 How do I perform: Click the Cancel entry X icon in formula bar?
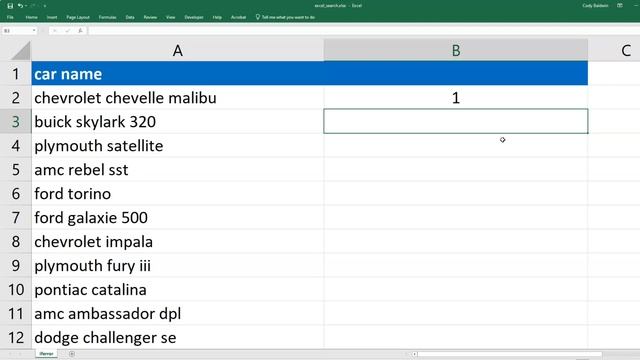coord(55,31)
